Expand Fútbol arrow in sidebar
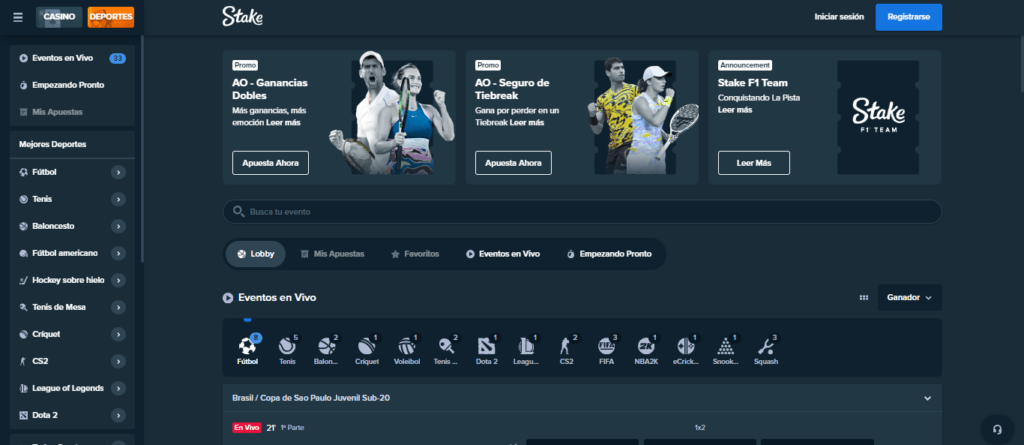1024x445 pixels. tap(118, 172)
